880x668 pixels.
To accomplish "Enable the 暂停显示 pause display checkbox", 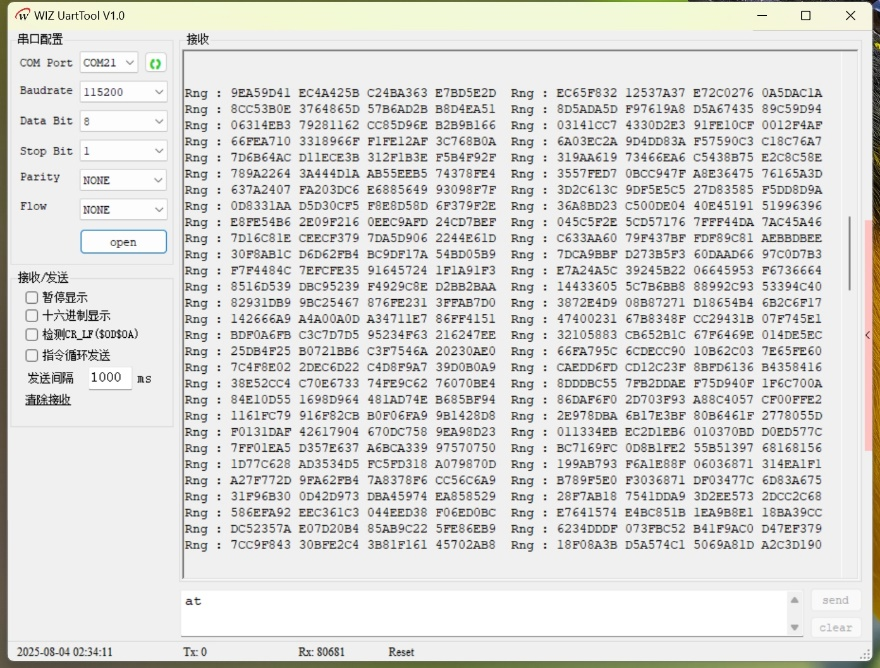I will (32, 297).
